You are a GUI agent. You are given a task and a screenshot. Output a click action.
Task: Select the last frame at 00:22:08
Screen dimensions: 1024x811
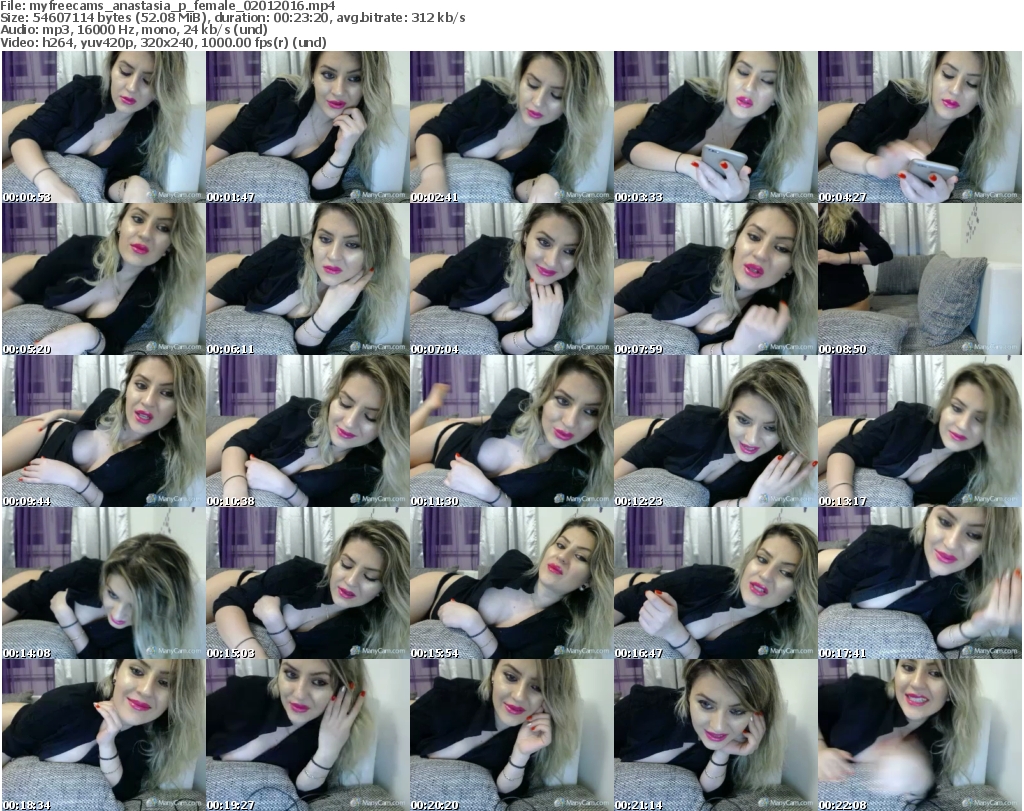pos(920,735)
